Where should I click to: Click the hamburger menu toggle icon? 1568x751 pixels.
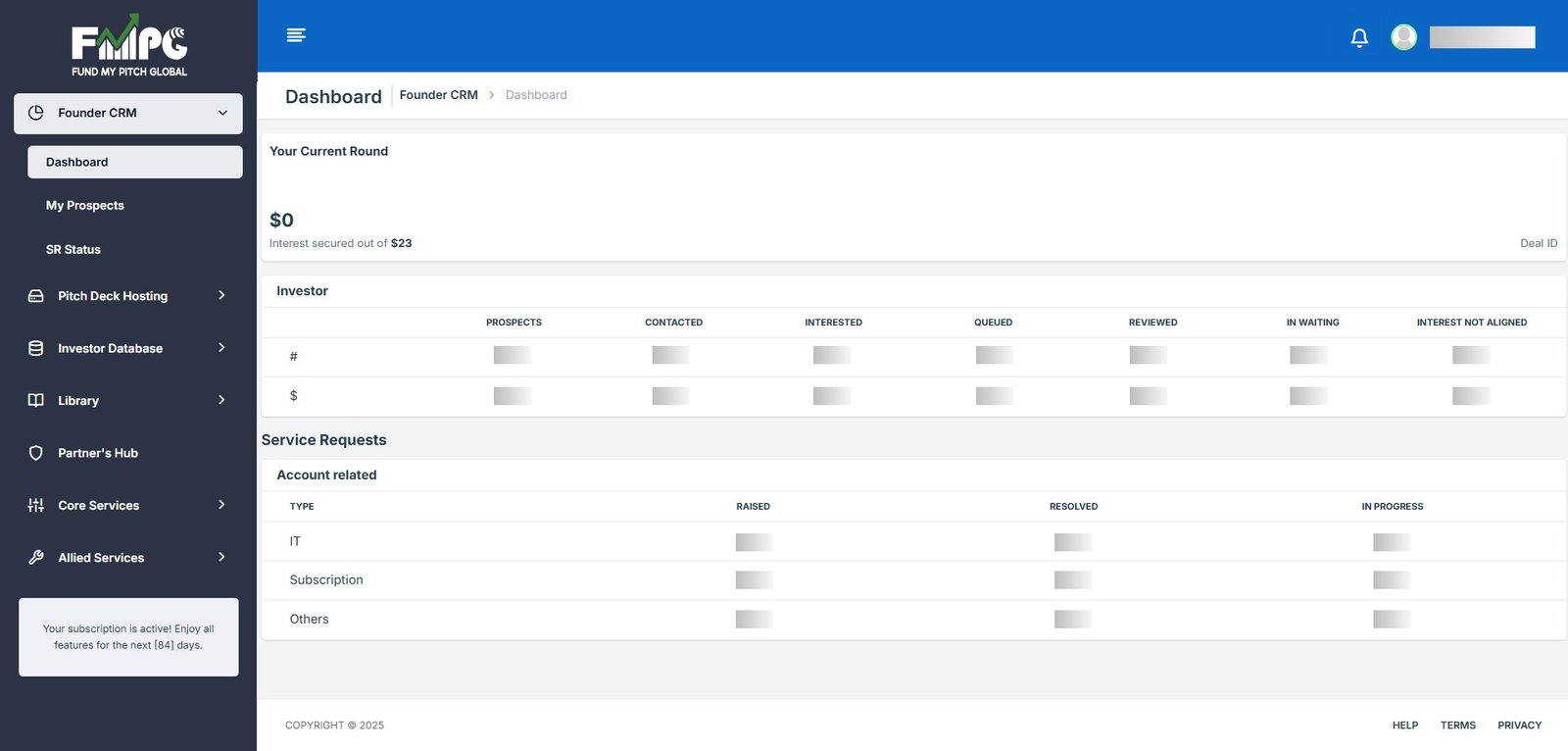pos(296,35)
